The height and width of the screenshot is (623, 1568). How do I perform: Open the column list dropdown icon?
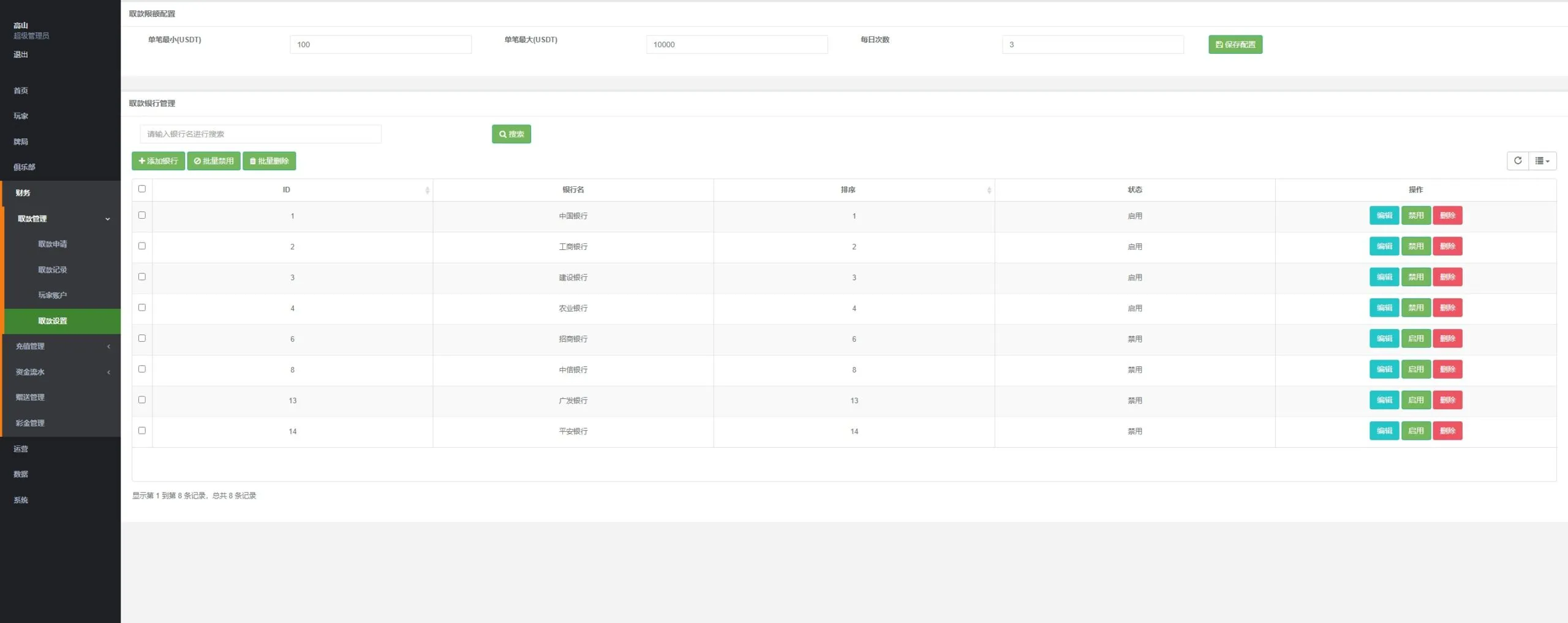coord(1542,160)
